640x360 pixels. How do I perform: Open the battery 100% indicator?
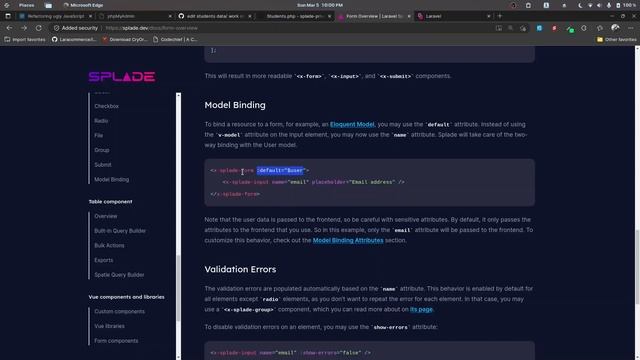pyautogui.click(x=626, y=5)
